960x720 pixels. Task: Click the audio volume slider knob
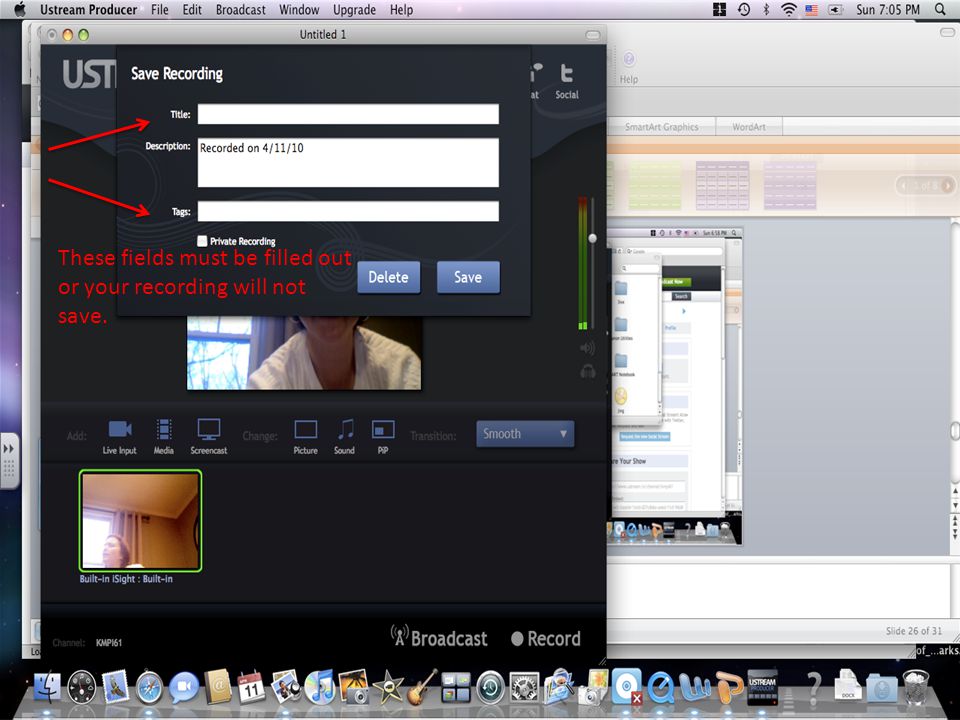tap(592, 238)
